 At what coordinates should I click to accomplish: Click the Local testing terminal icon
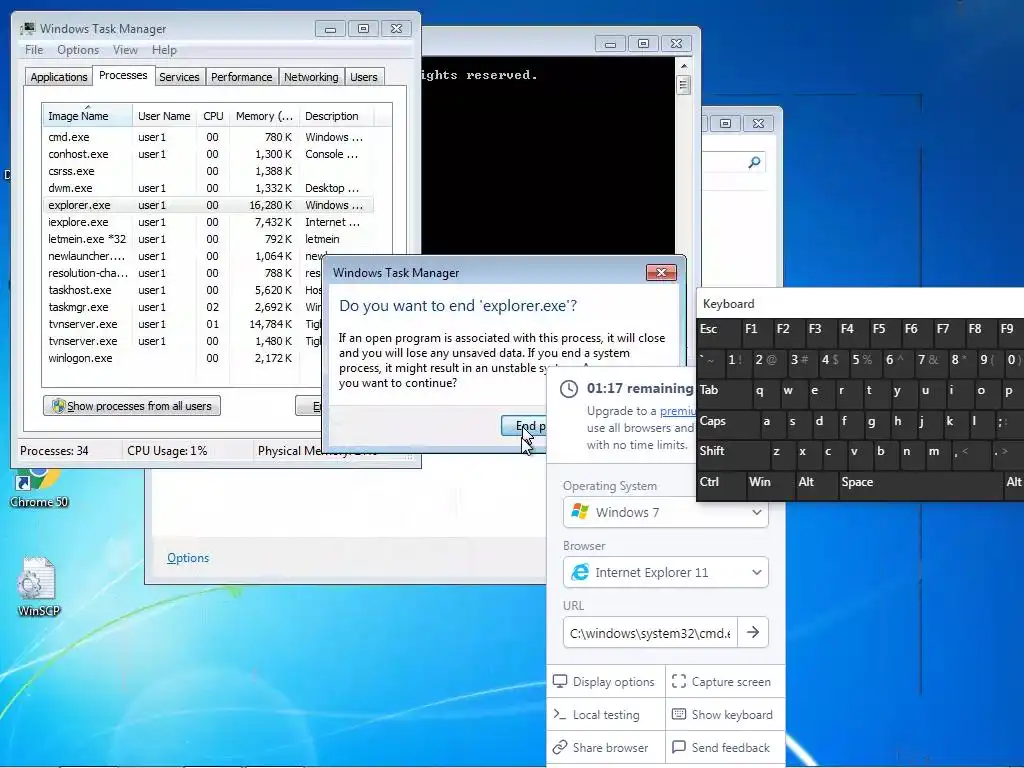tap(560, 714)
